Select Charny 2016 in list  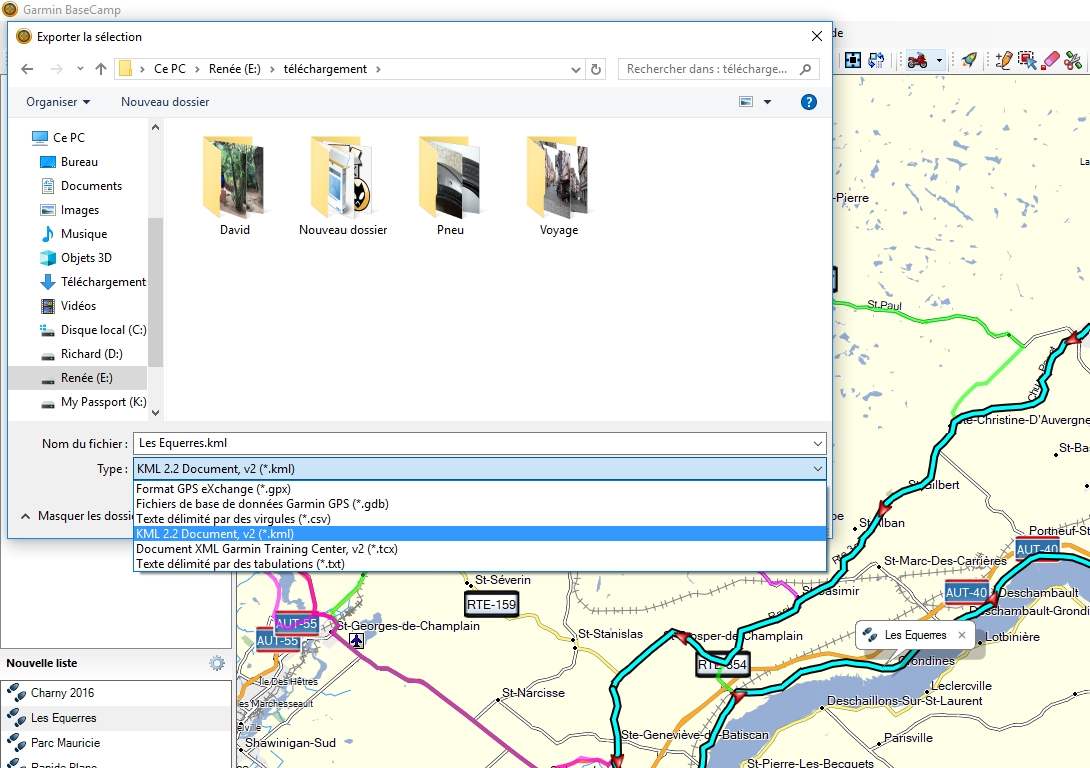(x=116, y=693)
